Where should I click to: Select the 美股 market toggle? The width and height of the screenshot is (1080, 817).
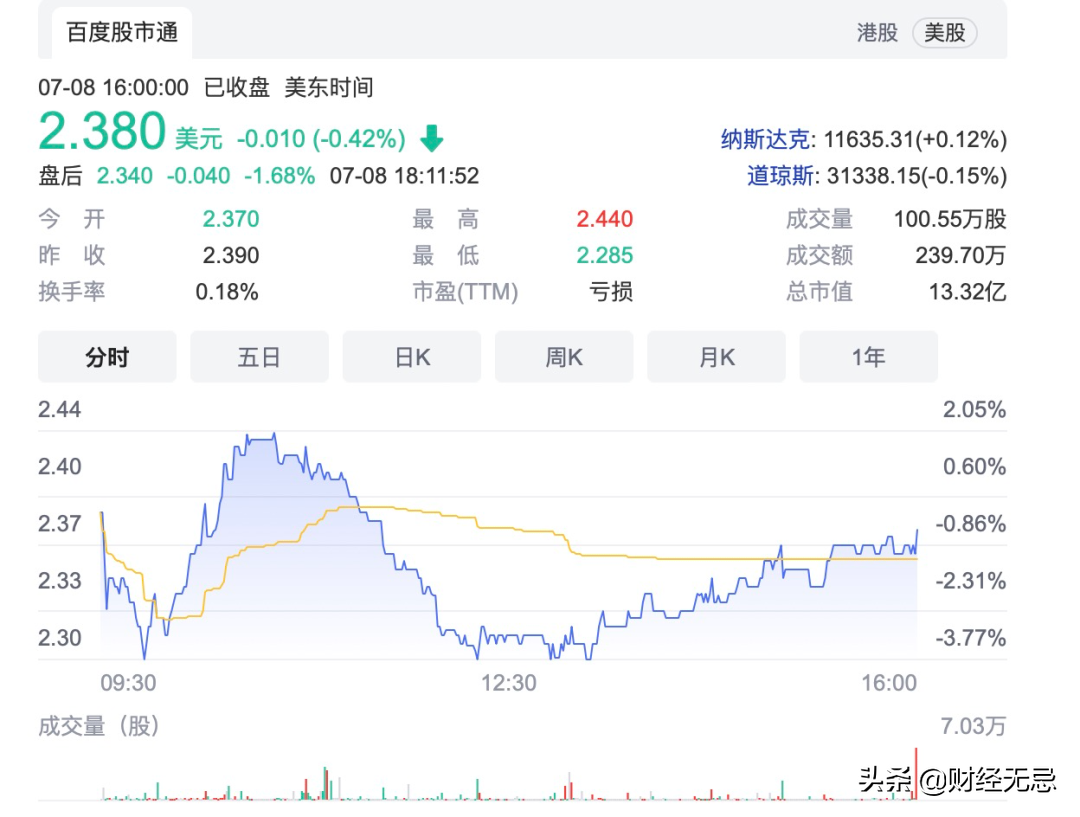click(x=944, y=33)
